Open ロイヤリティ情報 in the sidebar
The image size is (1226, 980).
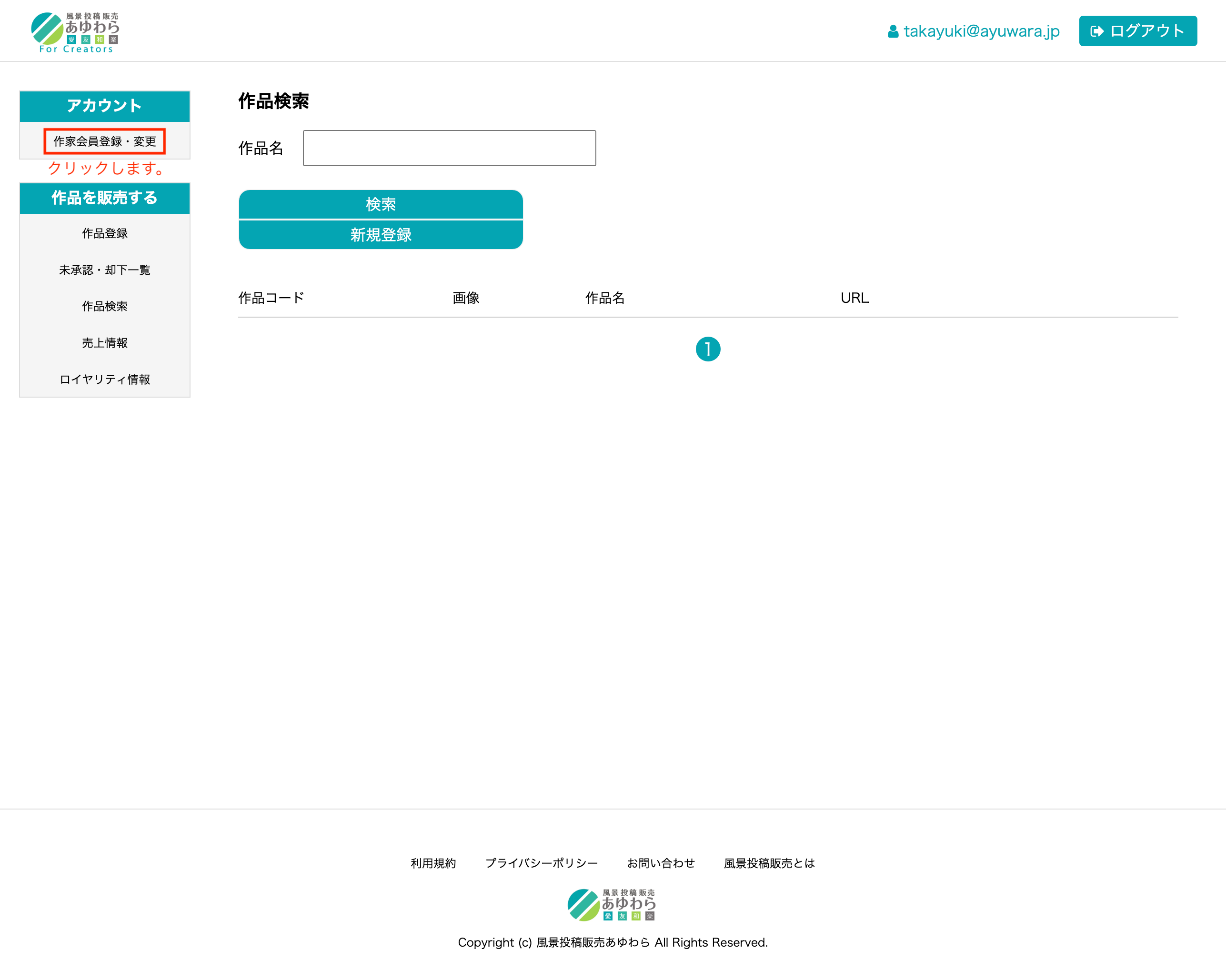[105, 379]
